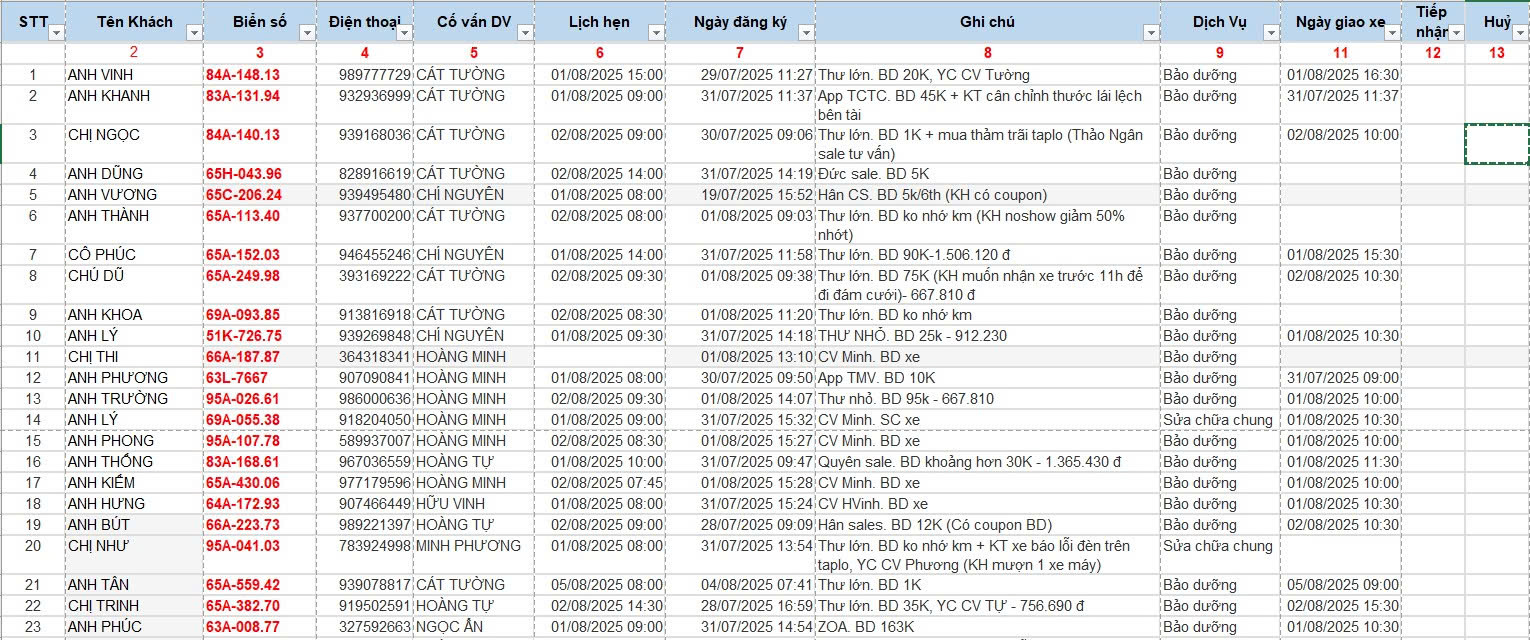Open the Điện thoại column filter
This screenshot has height=640, width=1530.
click(x=403, y=33)
